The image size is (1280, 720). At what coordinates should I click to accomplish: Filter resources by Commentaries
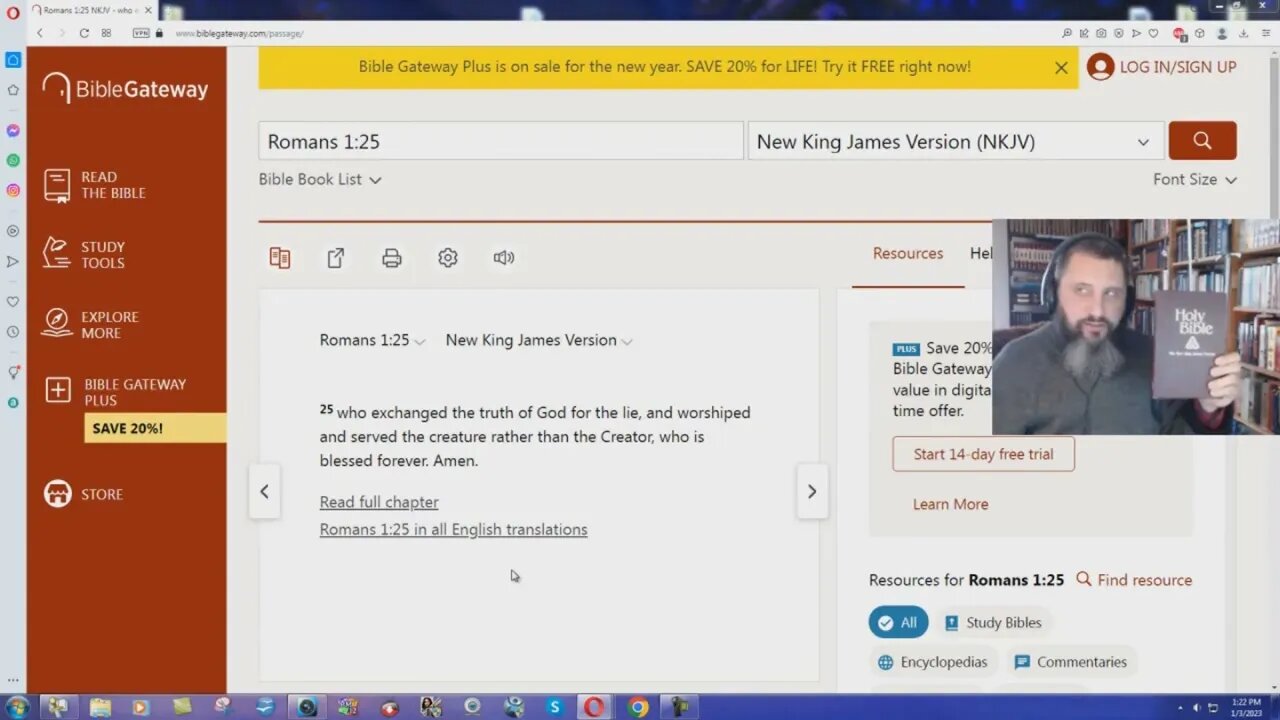pyautogui.click(x=1071, y=662)
